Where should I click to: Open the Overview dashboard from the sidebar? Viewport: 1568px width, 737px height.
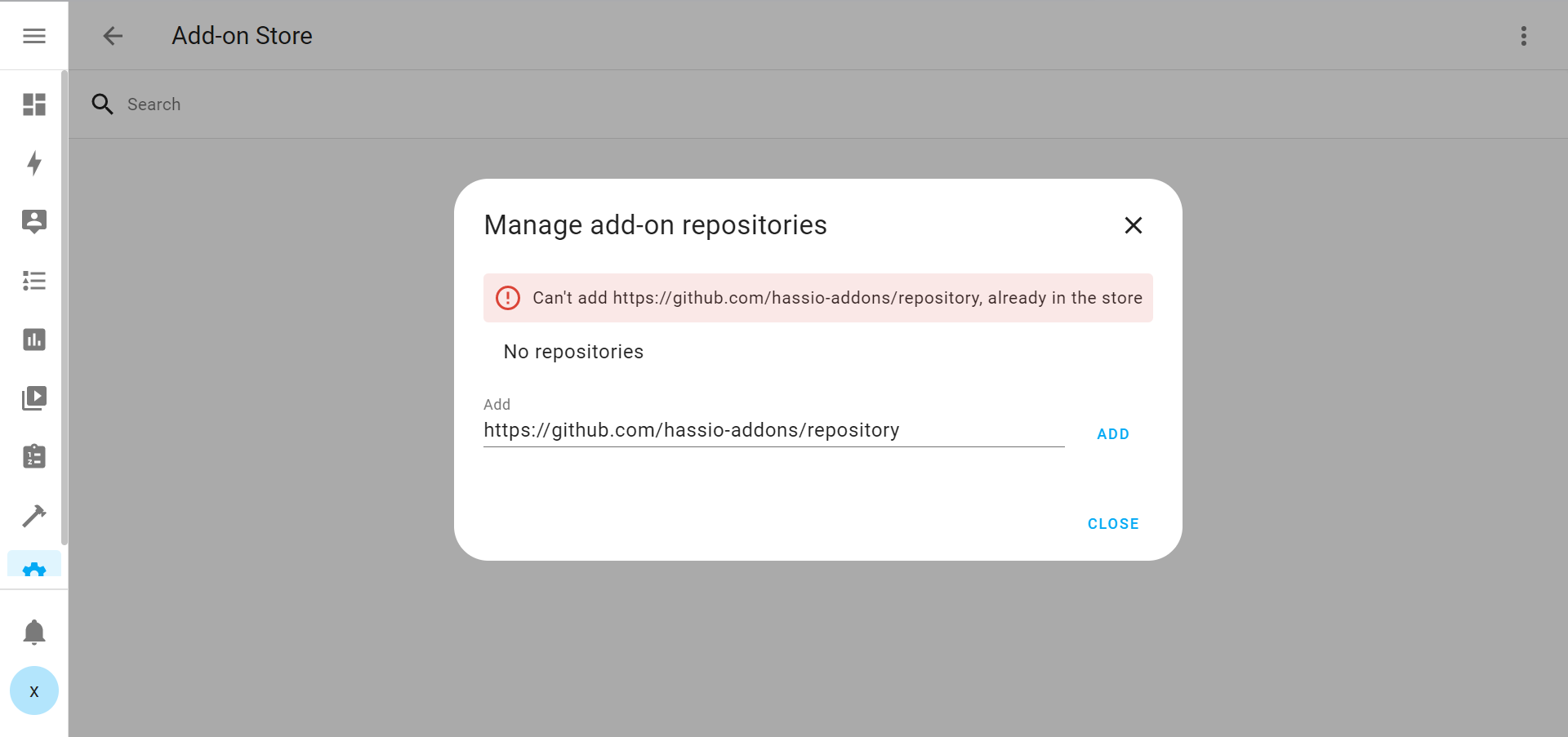pyautogui.click(x=33, y=104)
